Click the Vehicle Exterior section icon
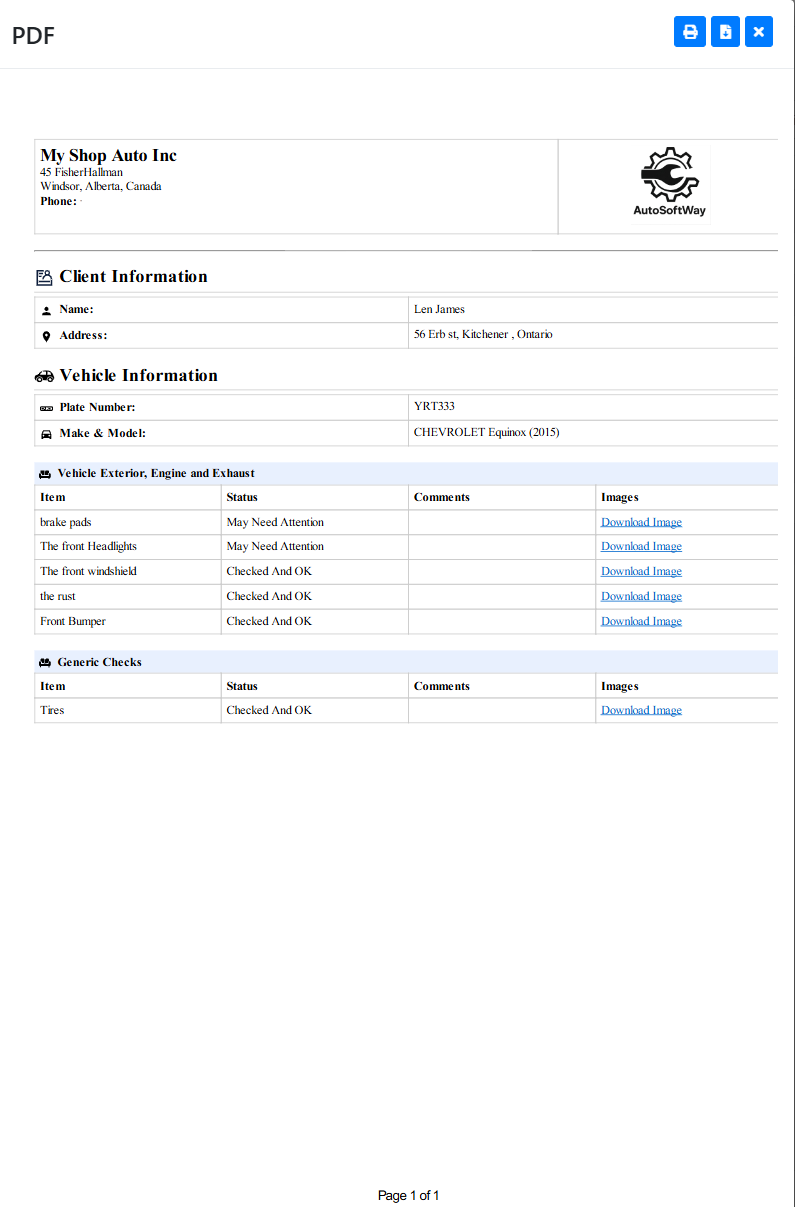795x1207 pixels. coord(45,474)
